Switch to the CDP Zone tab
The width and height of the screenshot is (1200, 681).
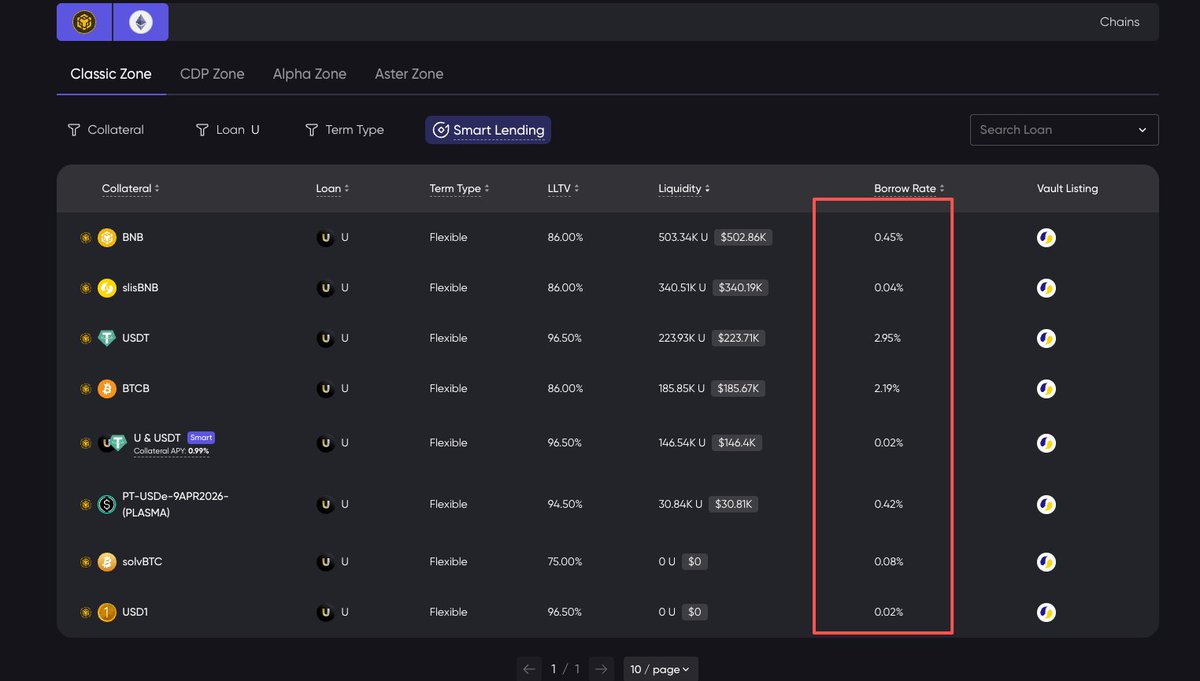point(212,74)
